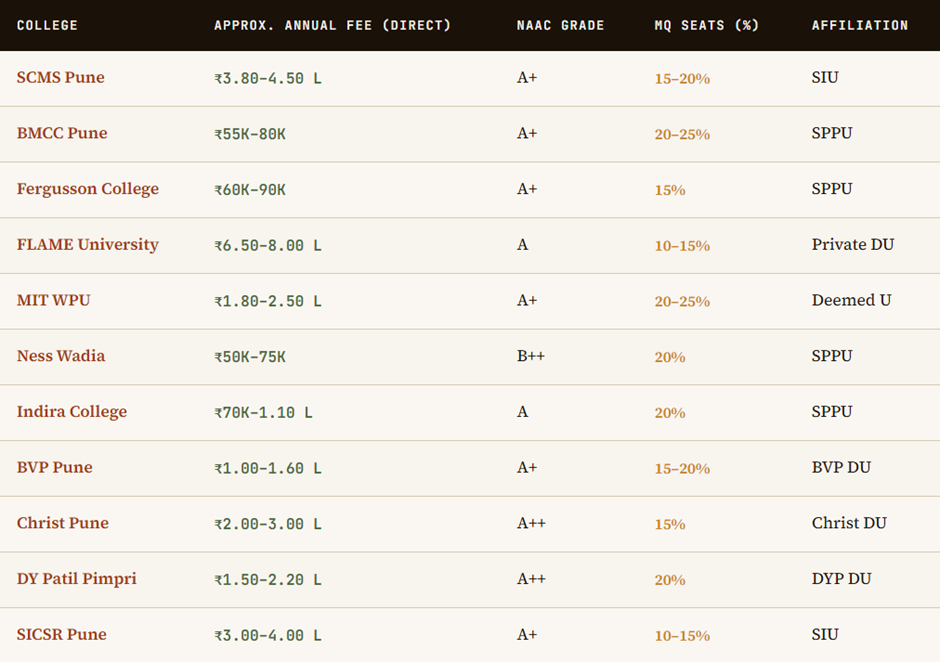
Task: Open the BVP Pune college link
Action: click(55, 468)
